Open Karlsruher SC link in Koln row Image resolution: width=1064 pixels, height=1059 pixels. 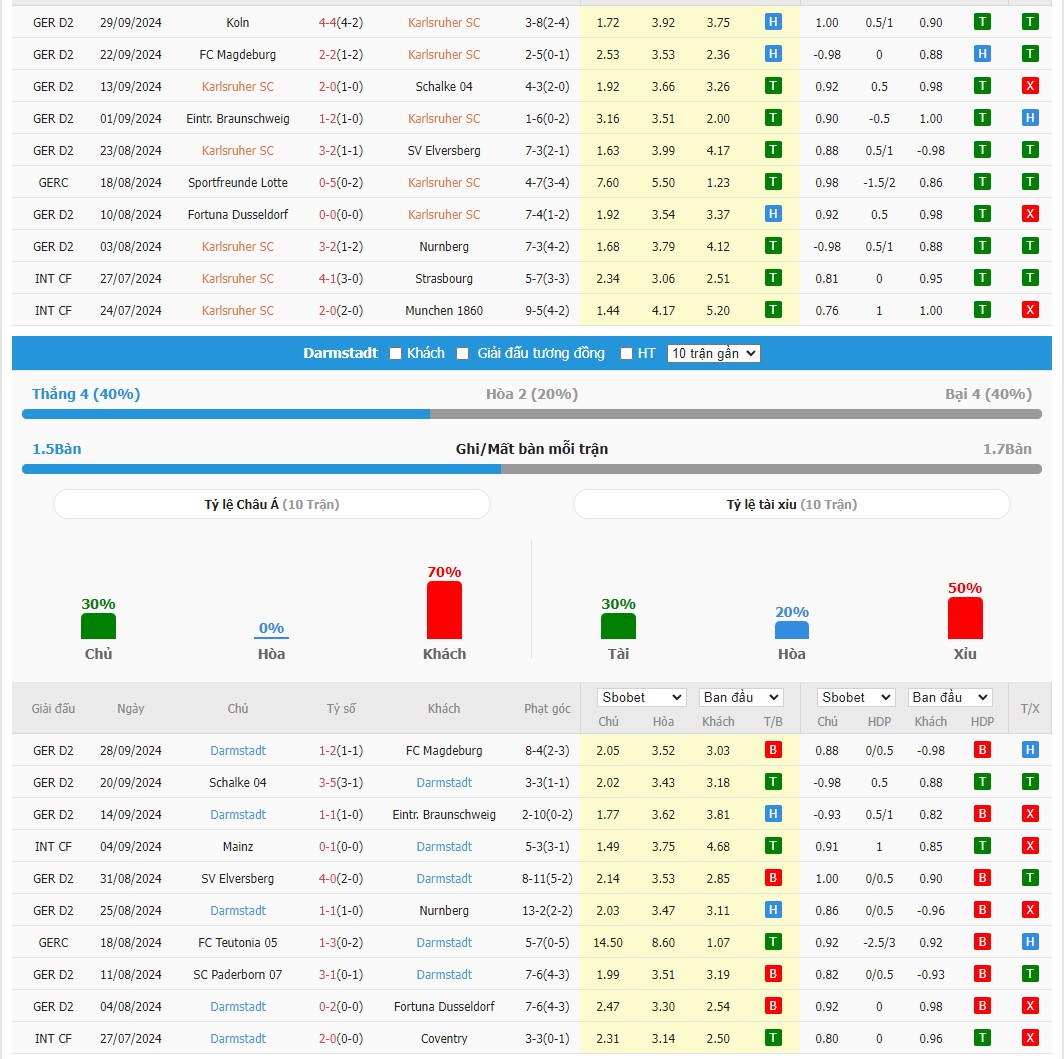coord(444,22)
